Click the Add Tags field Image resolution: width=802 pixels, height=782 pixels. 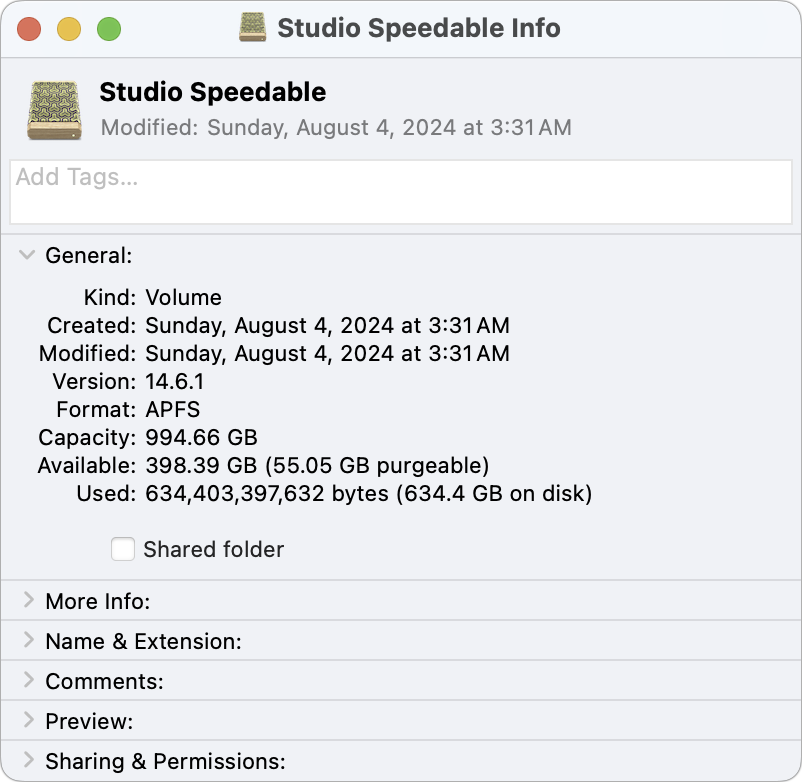400,191
